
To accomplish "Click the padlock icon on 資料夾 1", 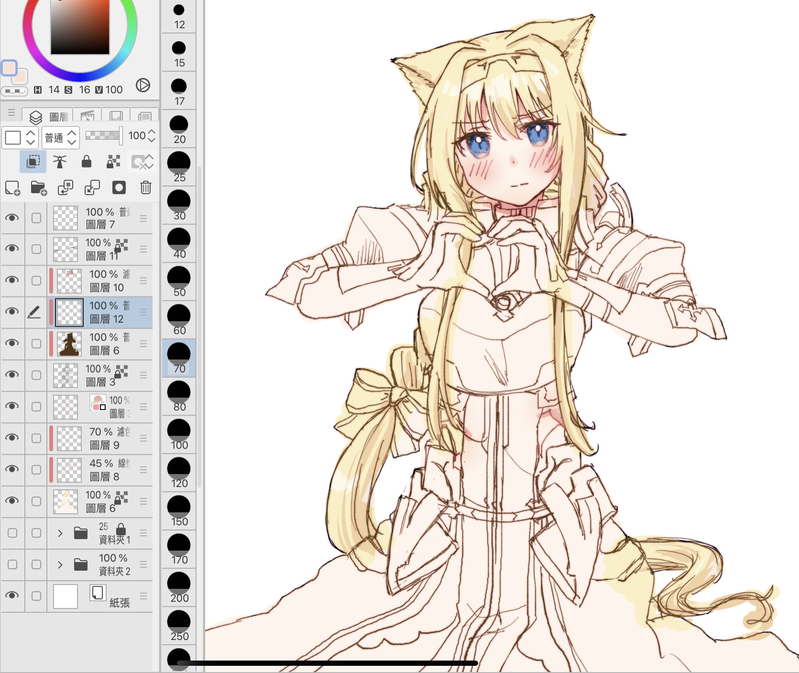I will click(x=121, y=528).
